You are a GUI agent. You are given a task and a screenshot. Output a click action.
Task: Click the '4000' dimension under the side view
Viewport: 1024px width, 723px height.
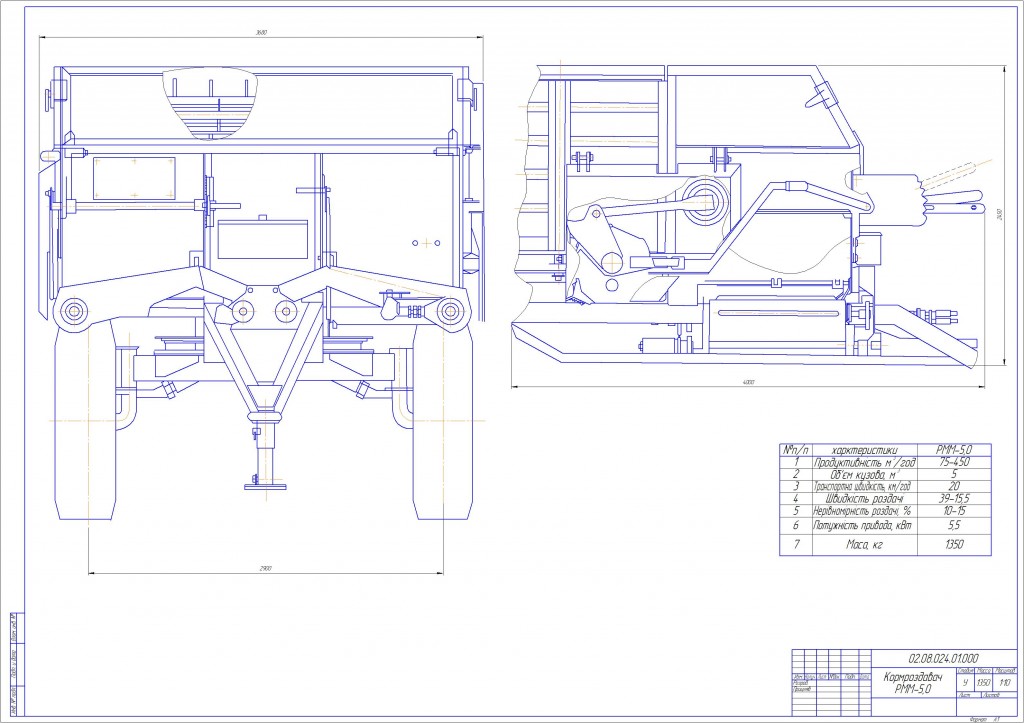[748, 382]
